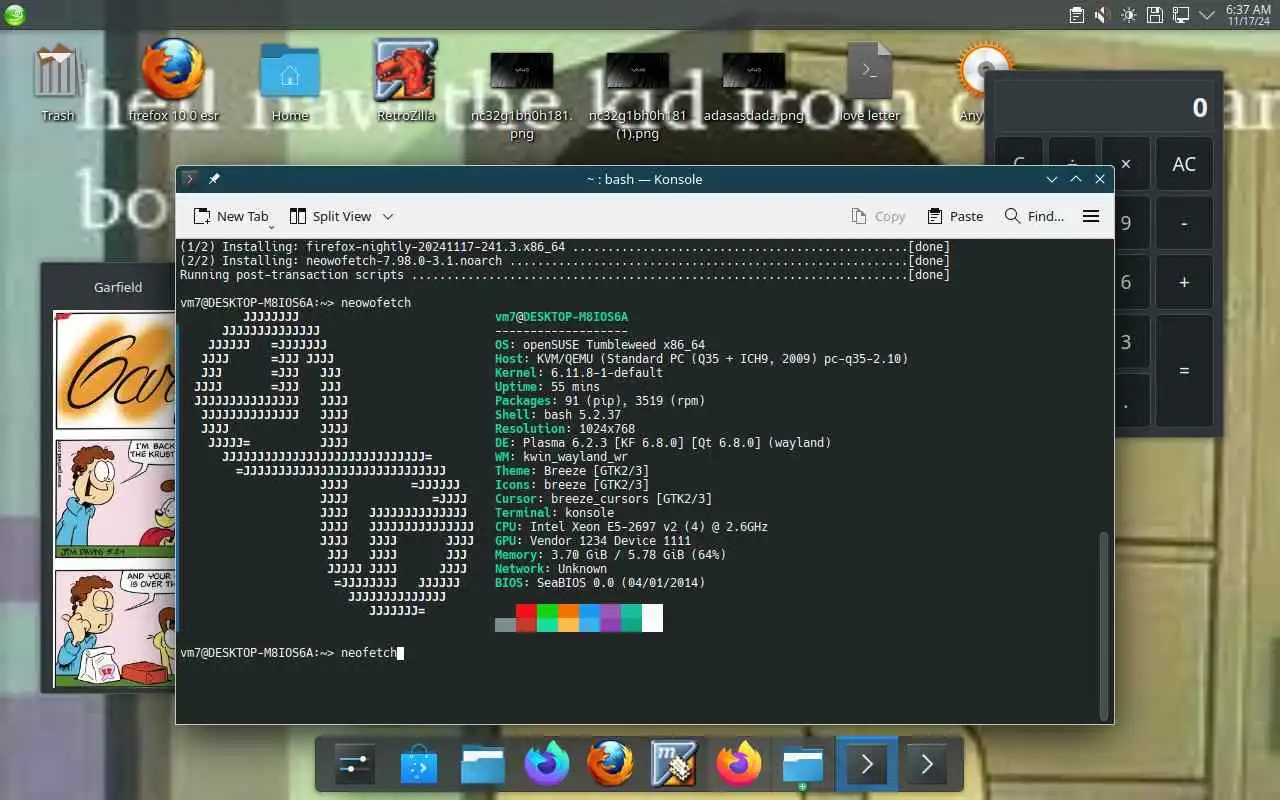Image resolution: width=1280 pixels, height=800 pixels.
Task: Click the equals (=) calculator button
Action: pyautogui.click(x=1184, y=370)
